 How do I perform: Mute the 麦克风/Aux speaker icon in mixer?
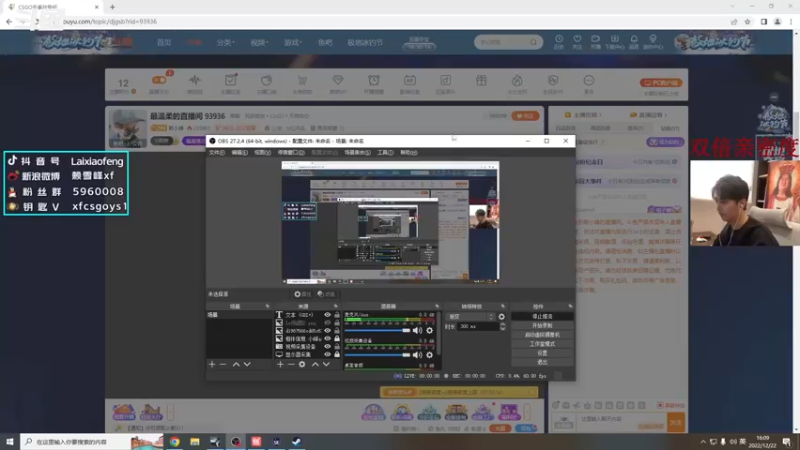417,331
